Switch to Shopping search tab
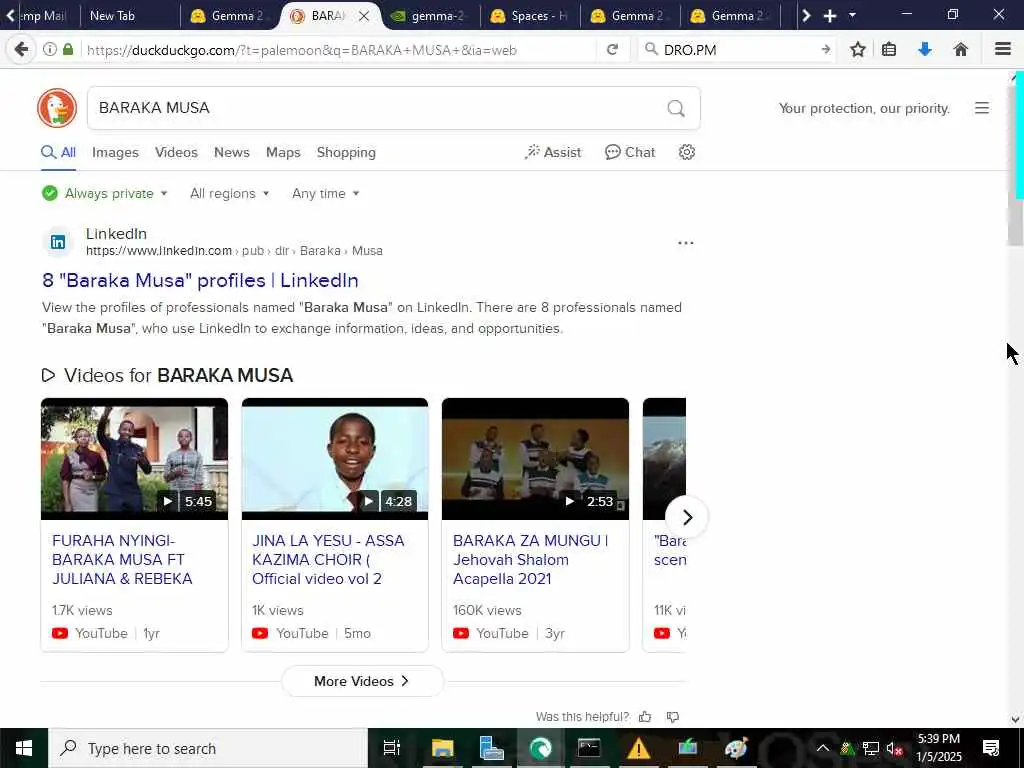 coord(346,152)
